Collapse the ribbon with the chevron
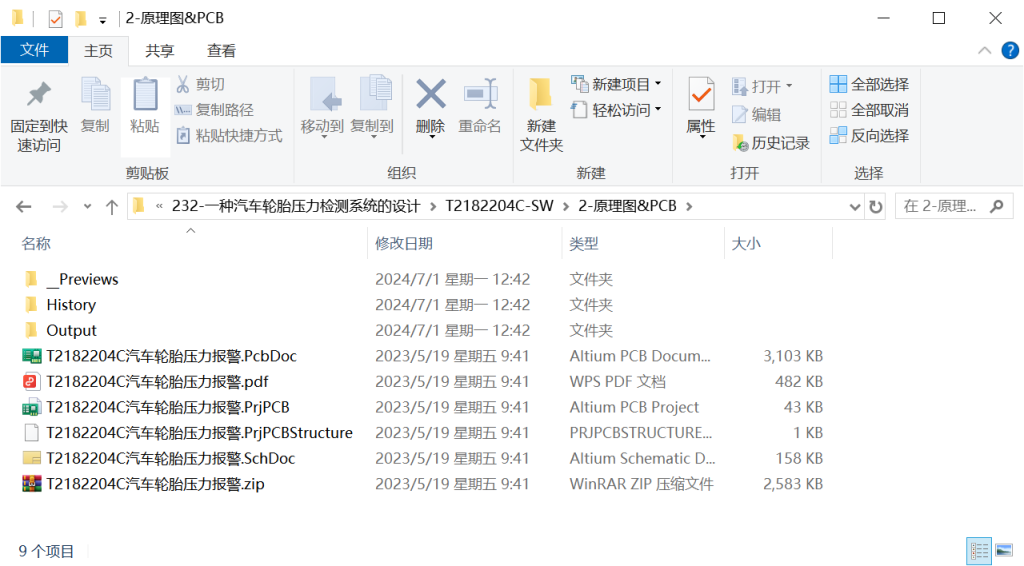This screenshot has width=1024, height=566. pos(984,50)
